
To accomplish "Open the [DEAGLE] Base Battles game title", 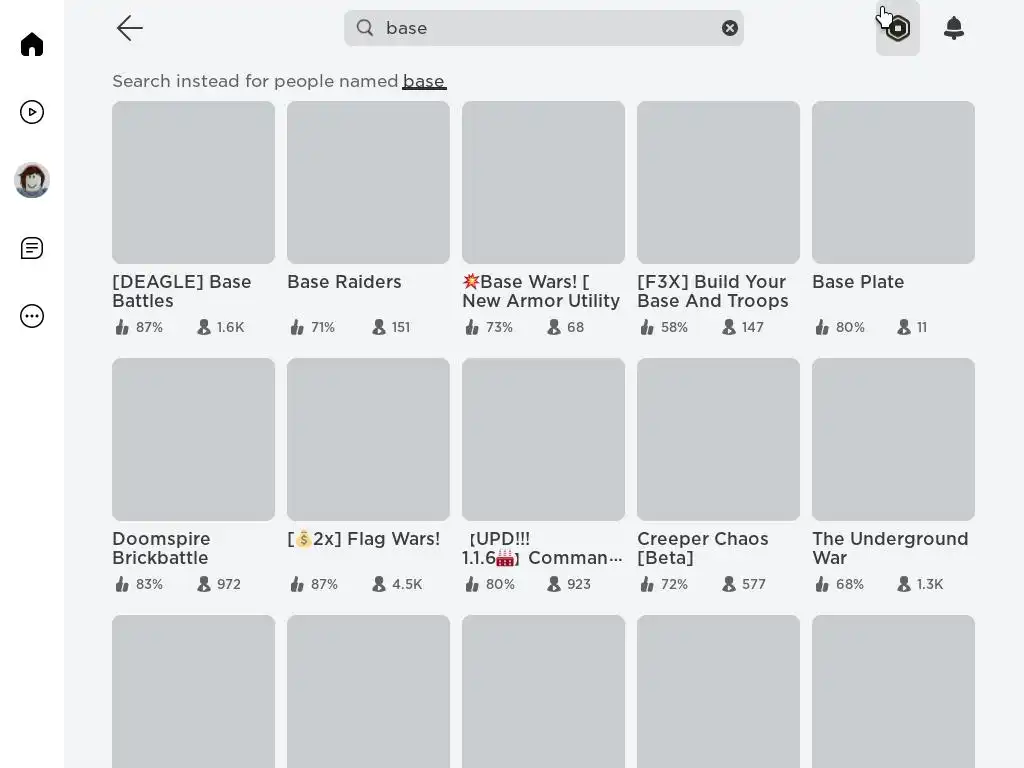I will [x=182, y=291].
